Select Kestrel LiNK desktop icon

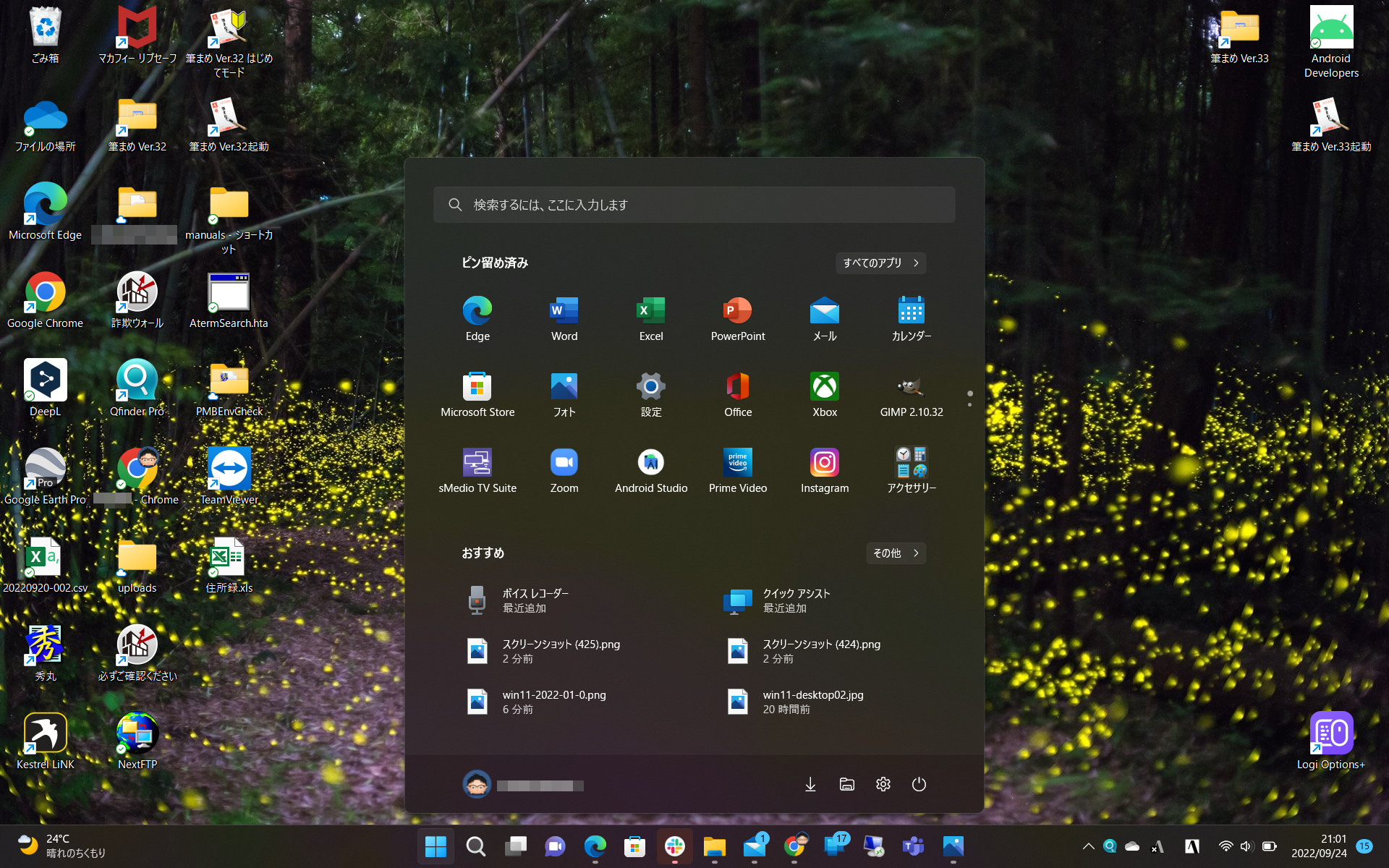pos(45,741)
